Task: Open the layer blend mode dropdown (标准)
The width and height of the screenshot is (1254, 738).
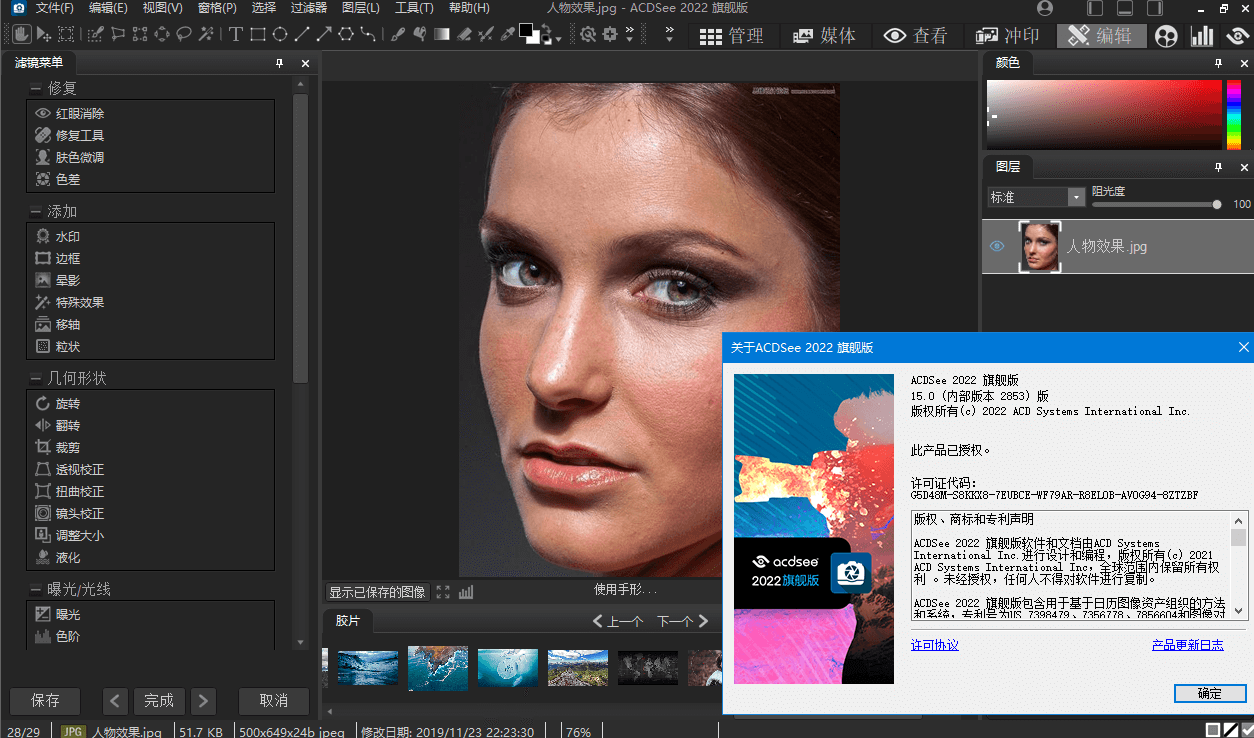Action: point(1036,197)
